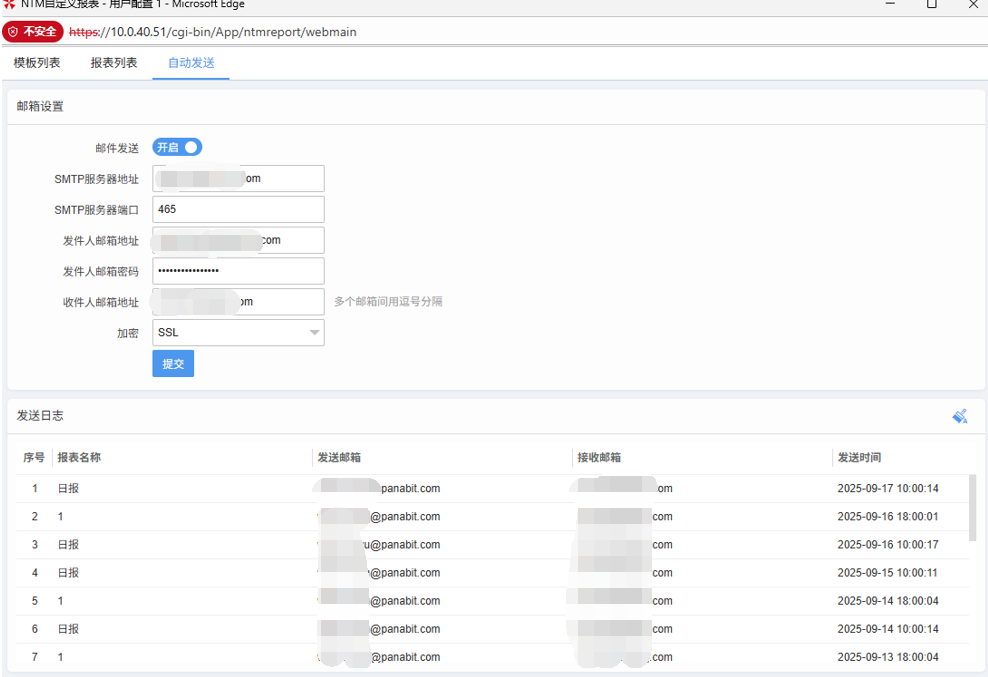This screenshot has height=677, width=988.
Task: Focus the SMTP服务器端口 field showing 465
Action: (238, 209)
